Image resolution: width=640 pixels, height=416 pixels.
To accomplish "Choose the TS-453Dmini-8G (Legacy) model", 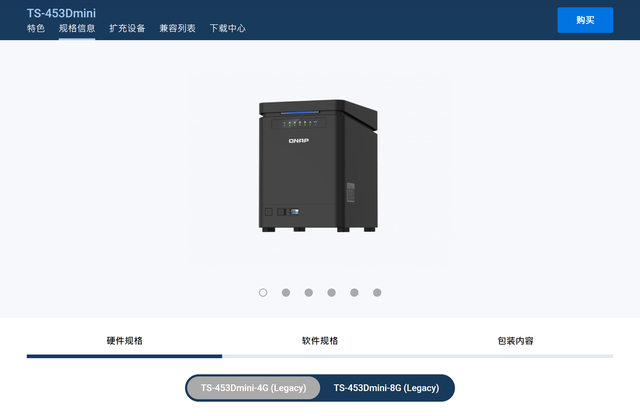I will point(386,388).
